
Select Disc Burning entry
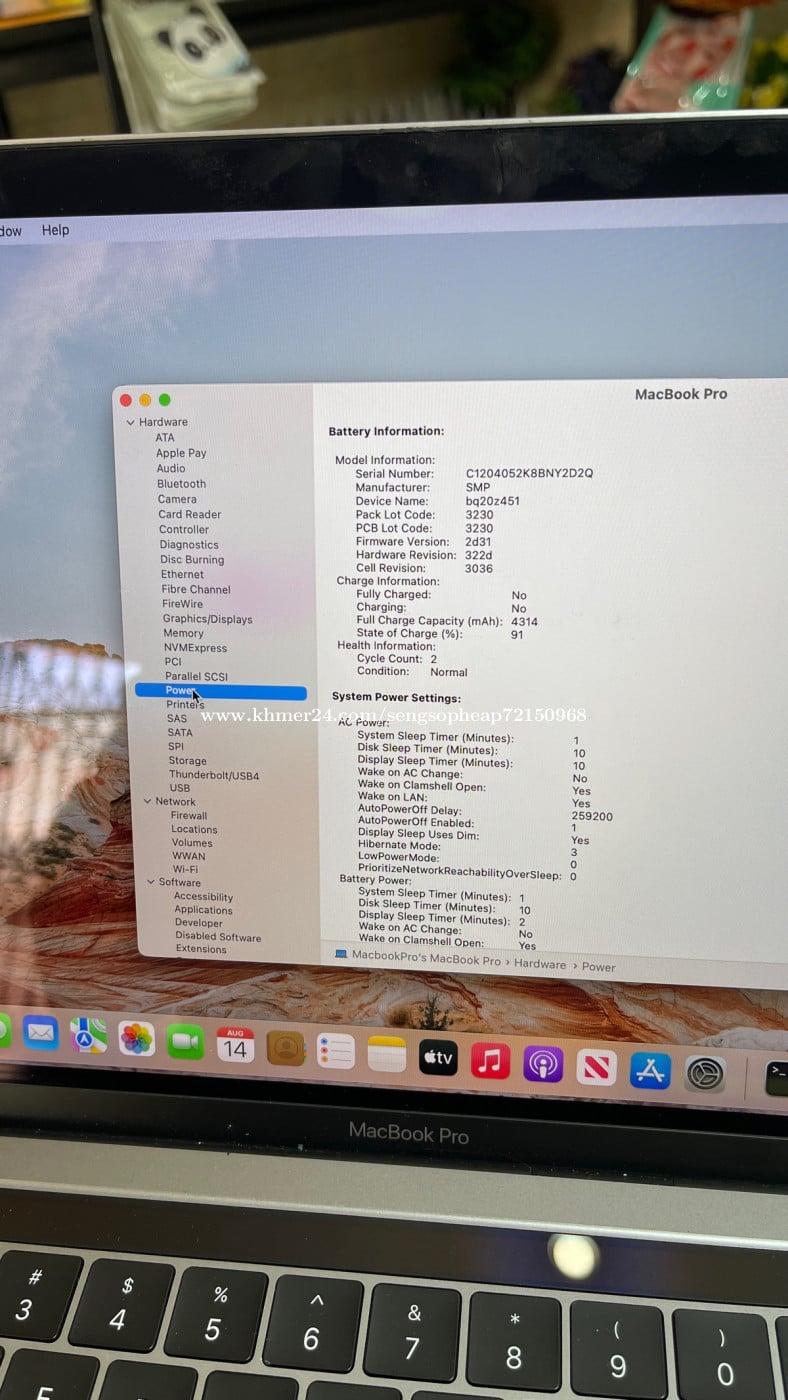point(192,560)
